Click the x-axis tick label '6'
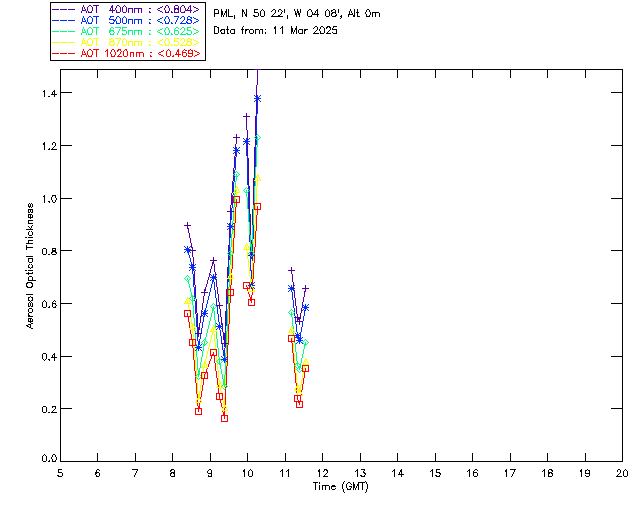Image resolution: width=640 pixels, height=512 pixels. (x=98, y=474)
